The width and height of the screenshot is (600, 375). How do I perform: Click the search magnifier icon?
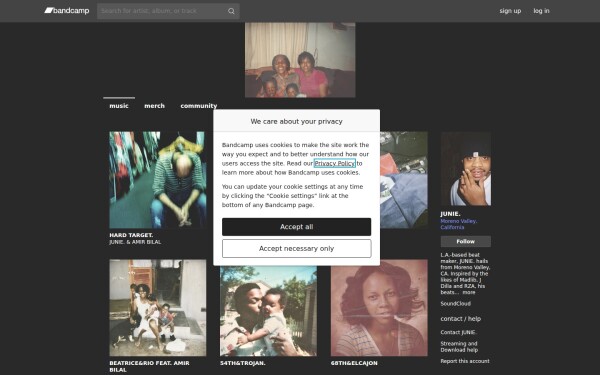[231, 11]
